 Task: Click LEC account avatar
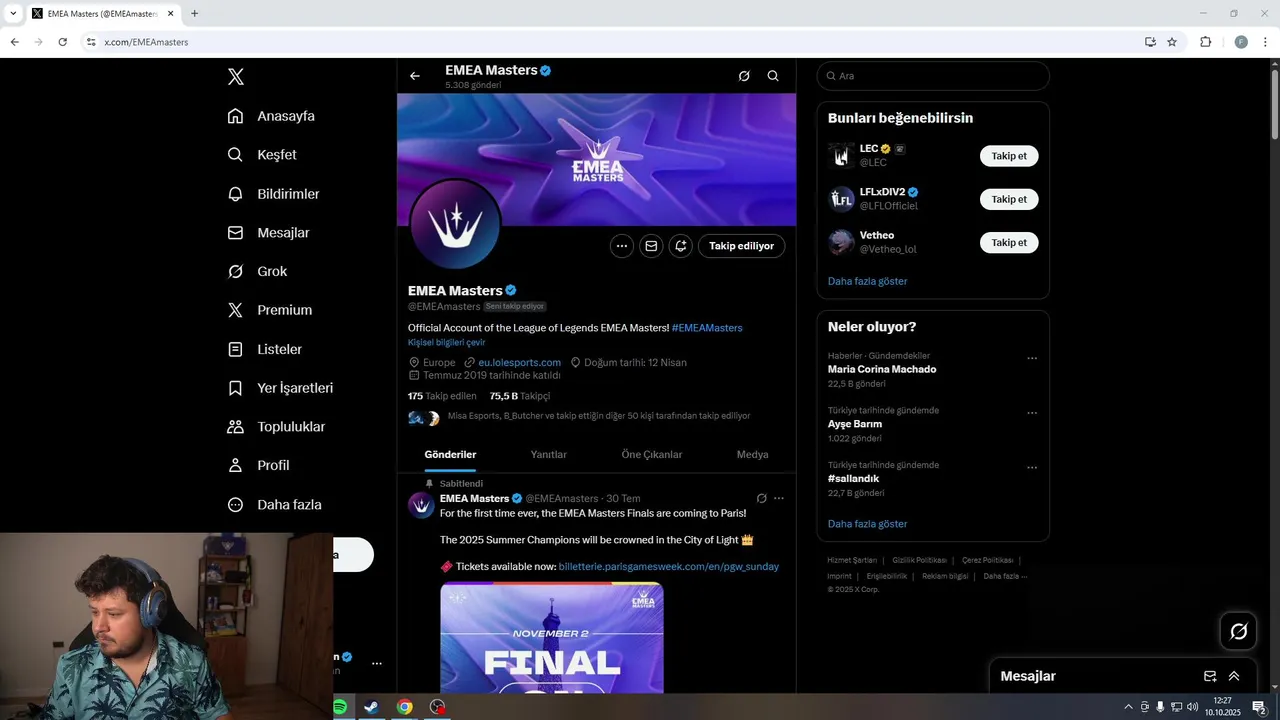(841, 156)
